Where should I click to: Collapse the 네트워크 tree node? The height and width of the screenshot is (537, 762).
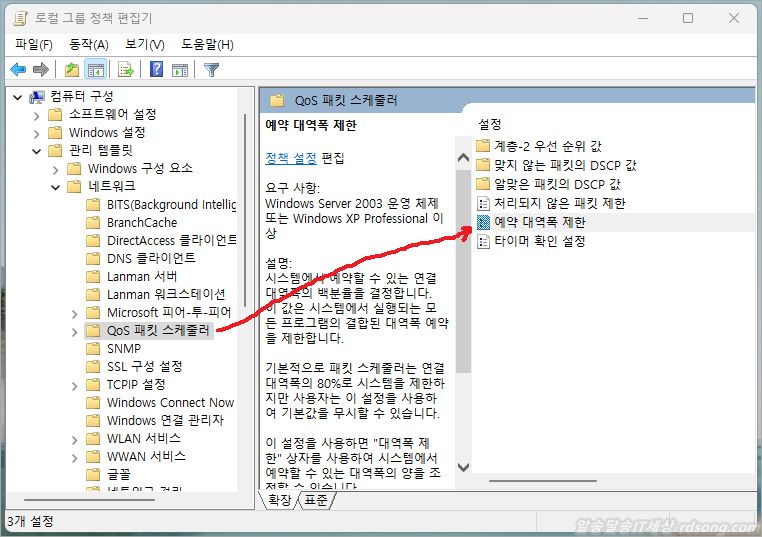[x=57, y=186]
